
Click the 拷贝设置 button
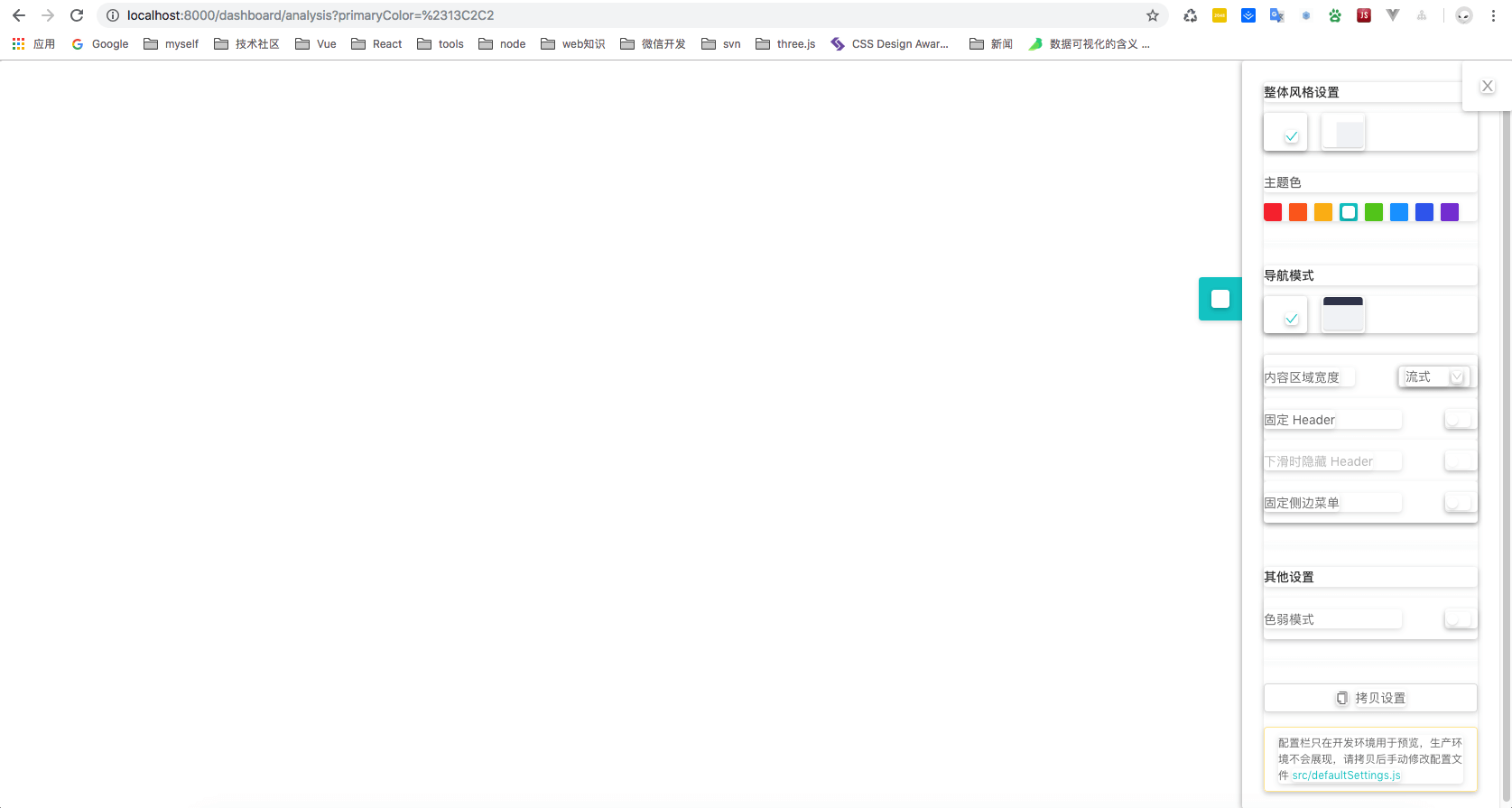(x=1370, y=698)
